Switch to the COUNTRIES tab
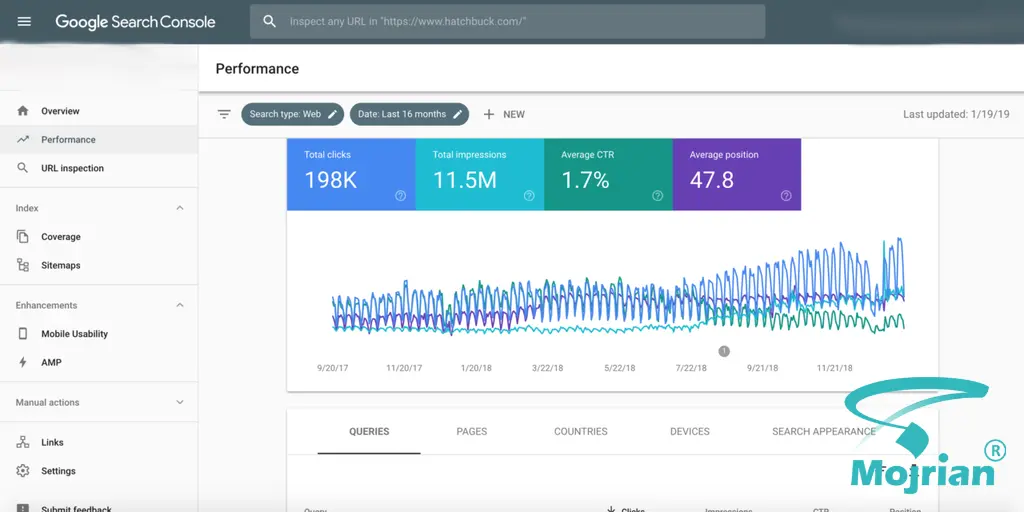Image resolution: width=1024 pixels, height=512 pixels. (581, 432)
